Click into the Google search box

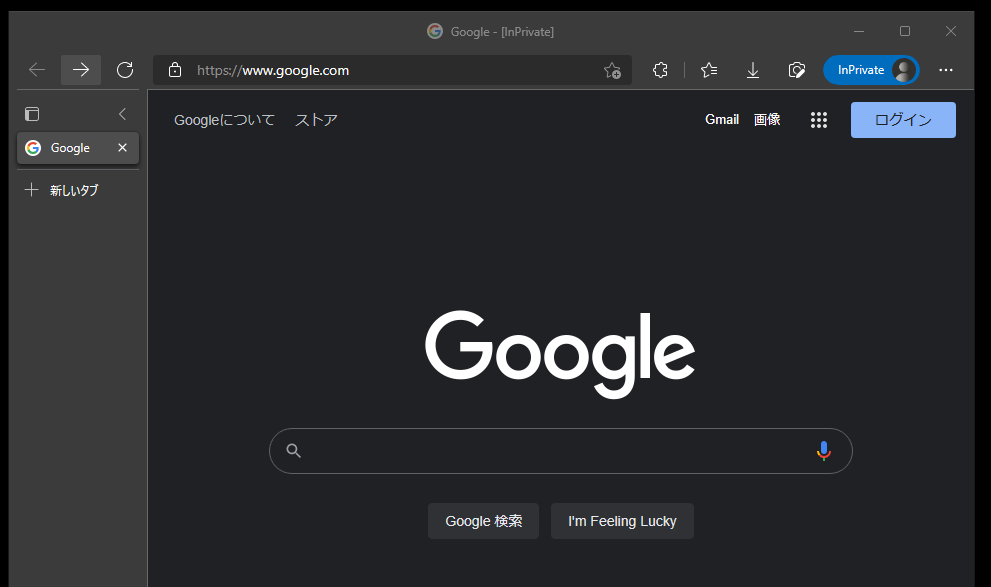561,451
